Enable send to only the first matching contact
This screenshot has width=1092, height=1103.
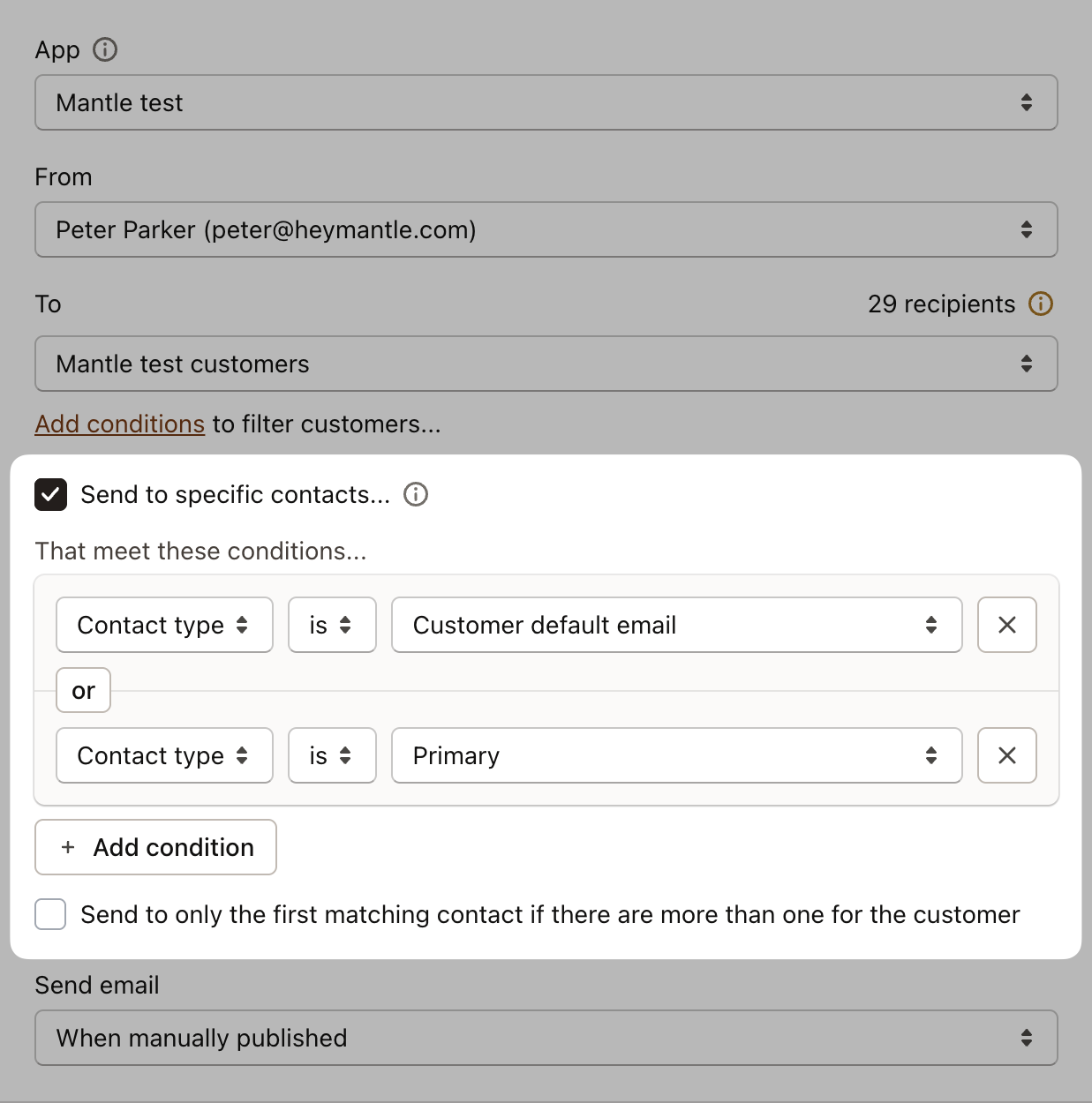pos(50,914)
